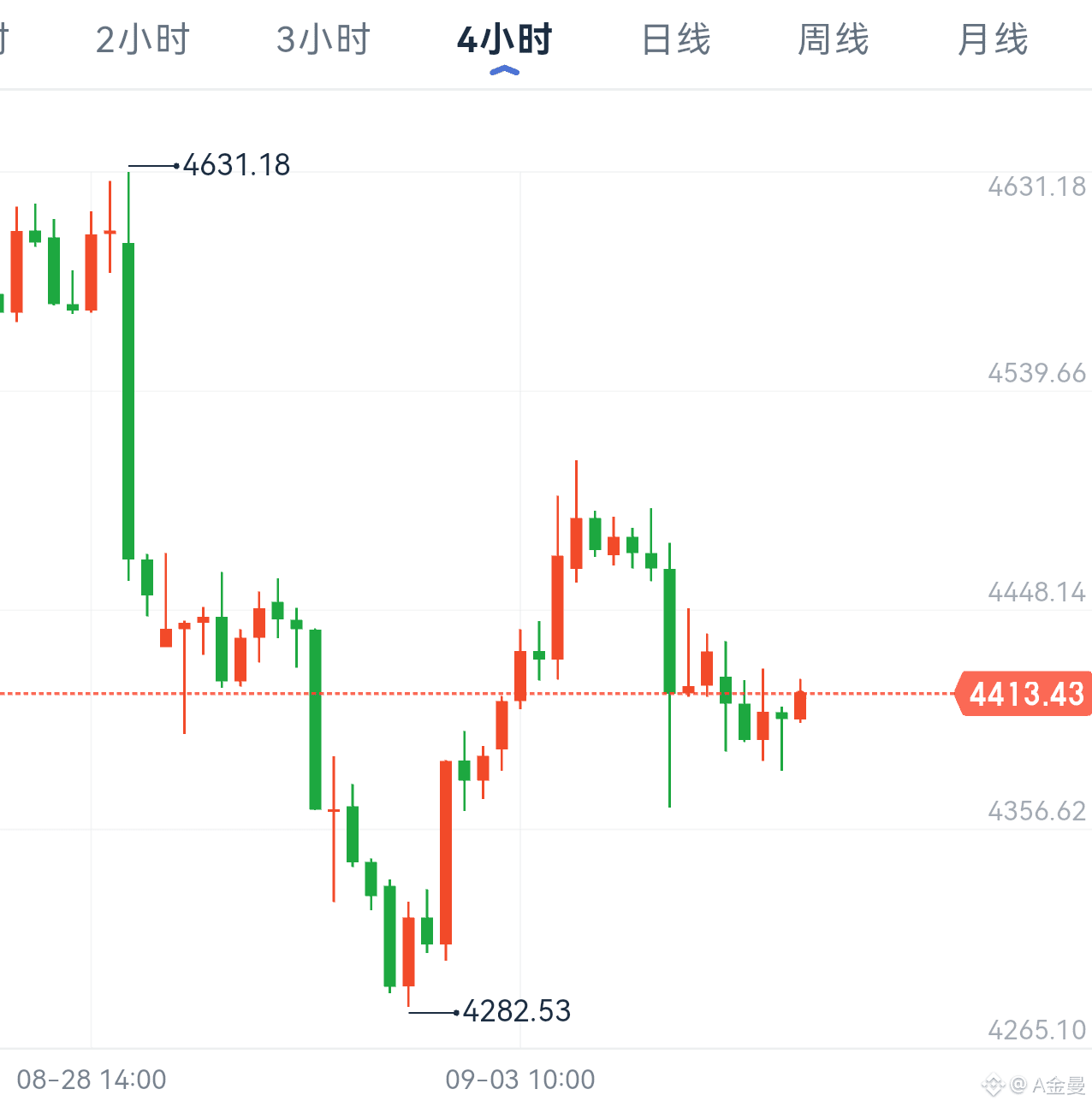This screenshot has height=1107, width=1092.
Task: Click the 4448.14 price axis label
Action: click(x=1036, y=592)
